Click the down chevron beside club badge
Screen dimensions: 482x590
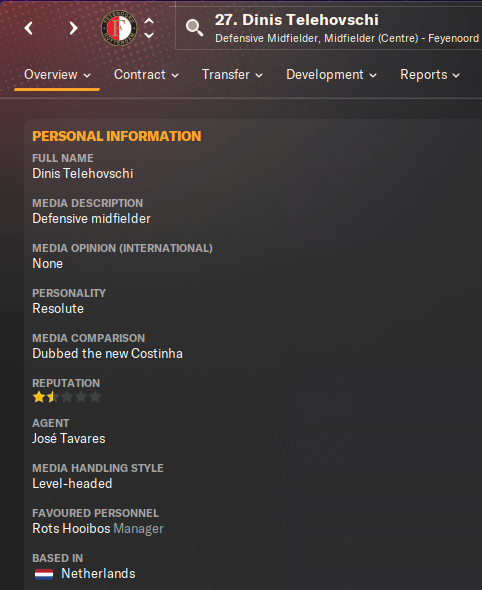point(149,35)
